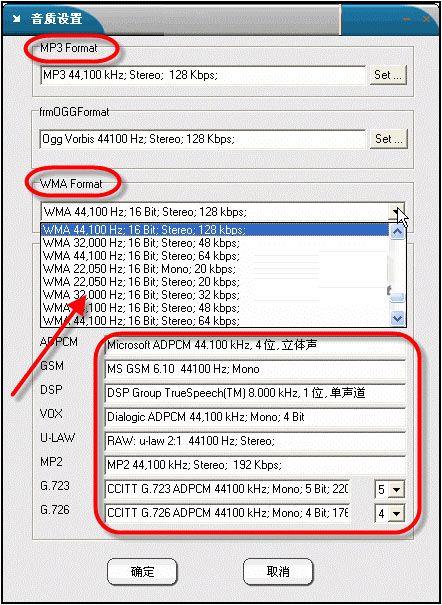Expand the G.723 bit dropdown showing 5
442x605 pixels.
(396, 490)
